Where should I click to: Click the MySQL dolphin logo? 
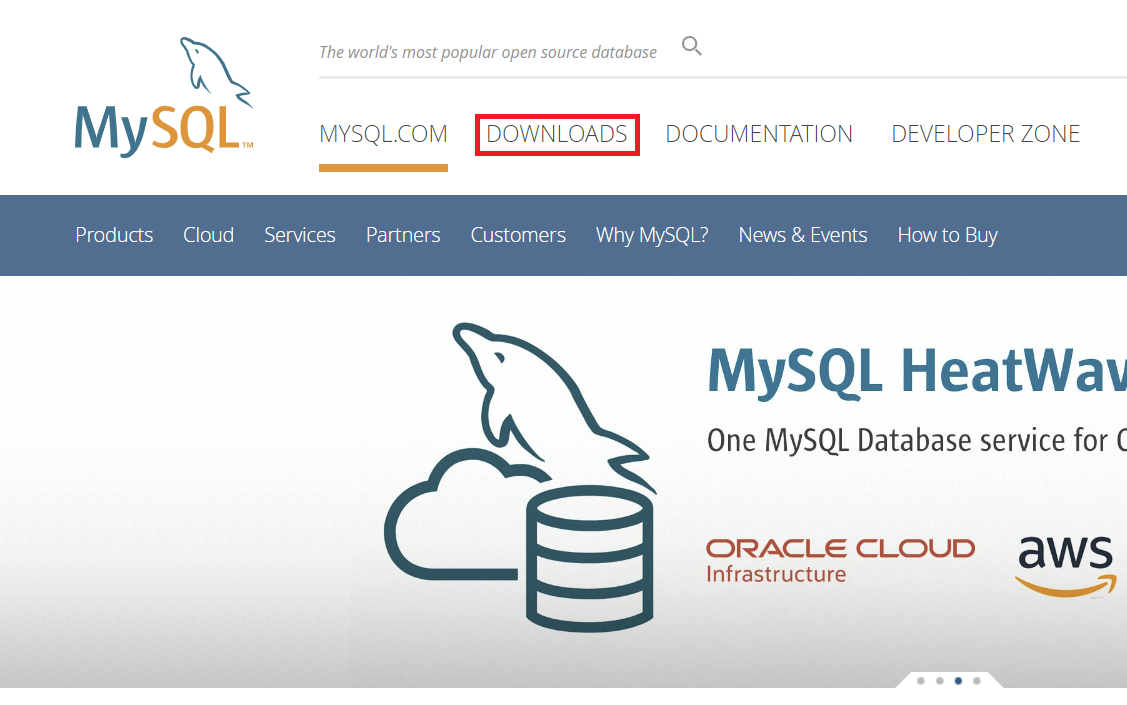[164, 96]
